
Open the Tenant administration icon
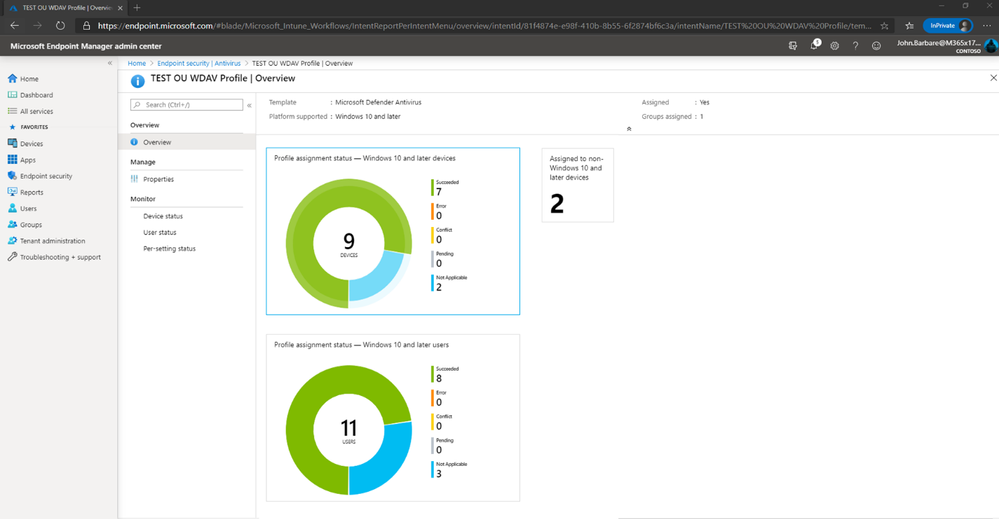pyautogui.click(x=12, y=241)
